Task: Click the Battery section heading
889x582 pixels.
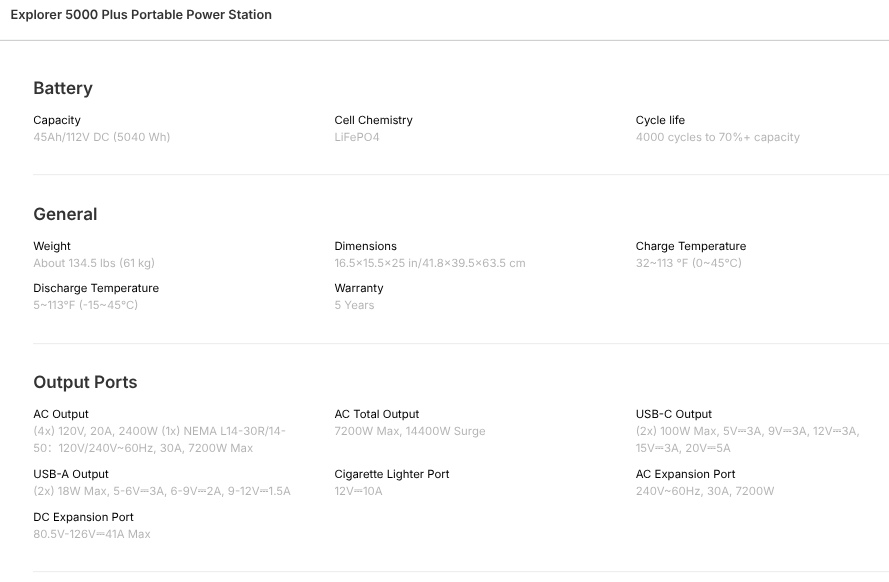Action: coord(63,88)
